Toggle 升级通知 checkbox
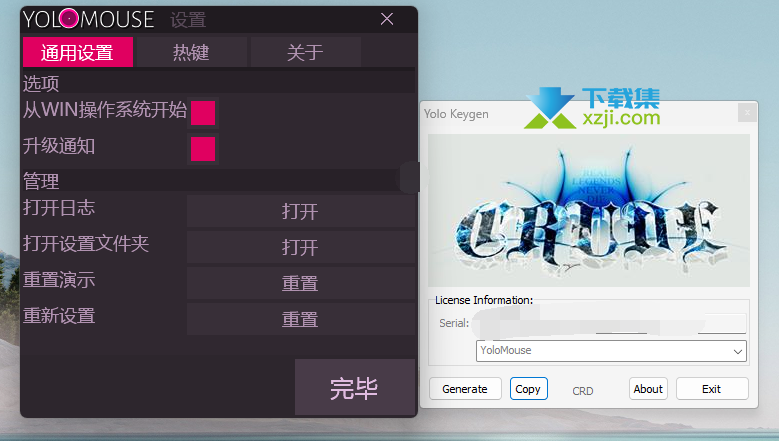The width and height of the screenshot is (779, 441). click(203, 149)
